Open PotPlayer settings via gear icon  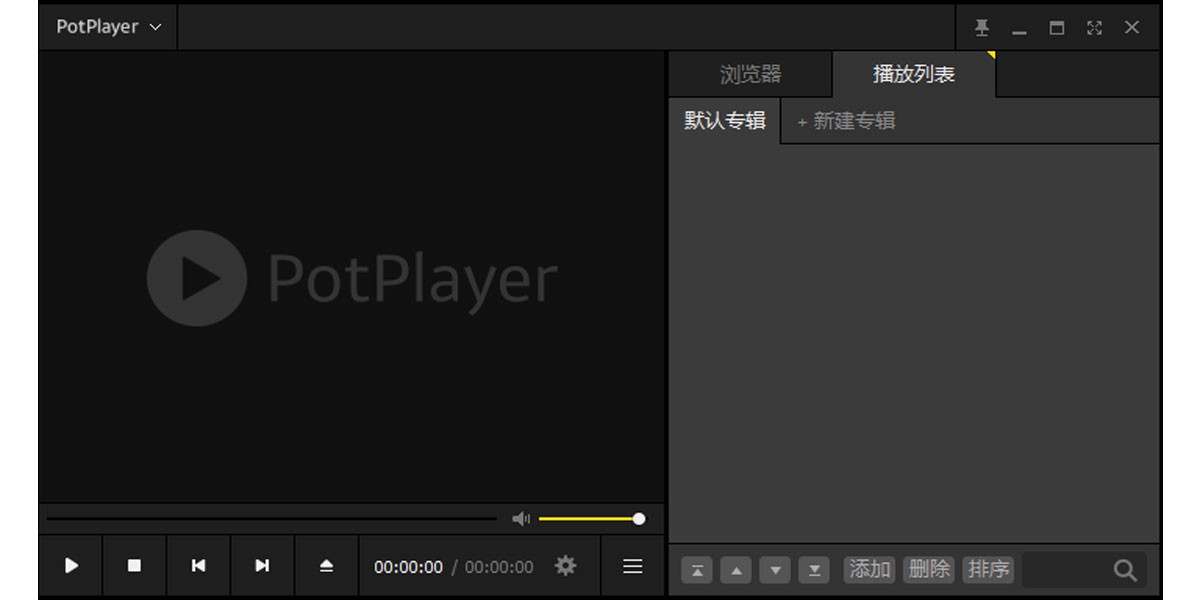click(565, 566)
